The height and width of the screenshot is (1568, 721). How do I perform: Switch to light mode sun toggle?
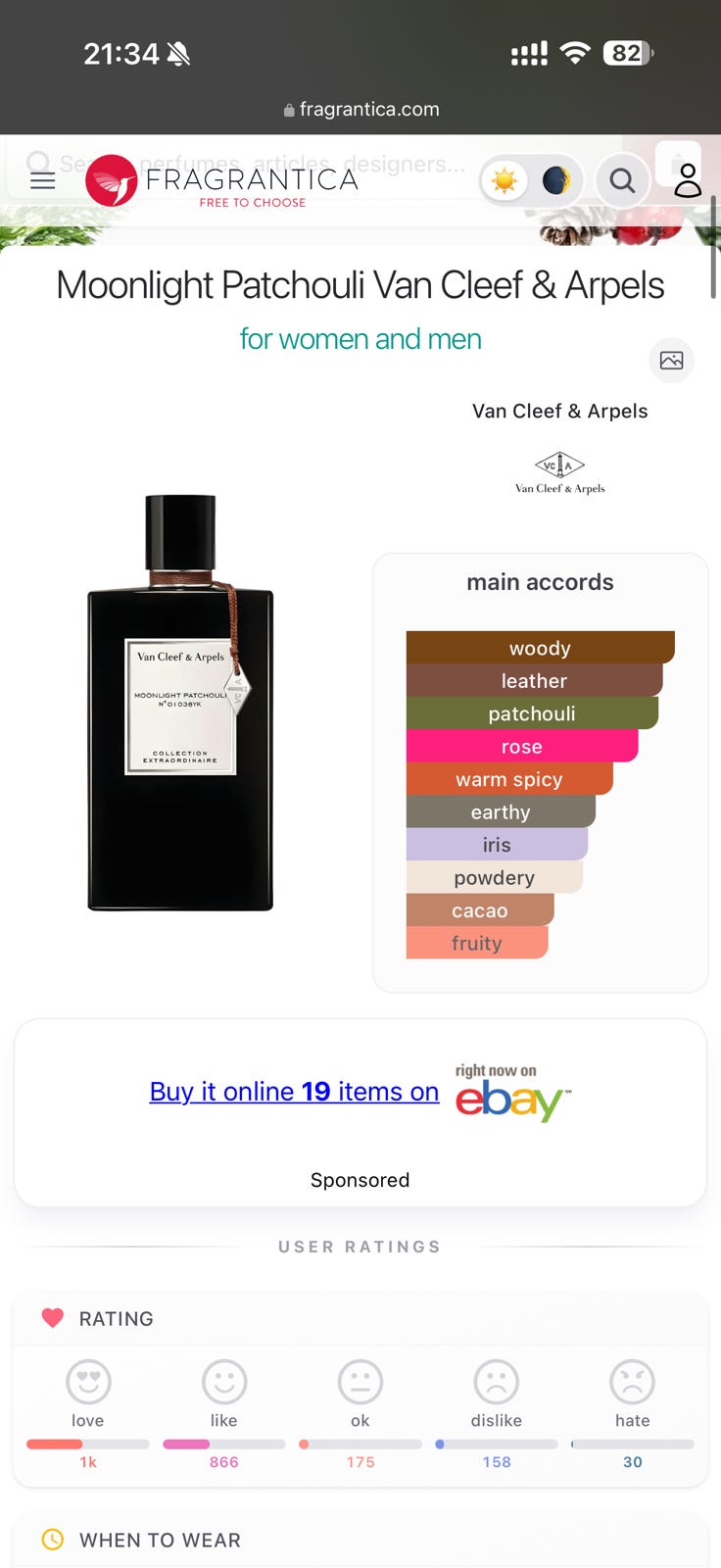[x=505, y=181]
